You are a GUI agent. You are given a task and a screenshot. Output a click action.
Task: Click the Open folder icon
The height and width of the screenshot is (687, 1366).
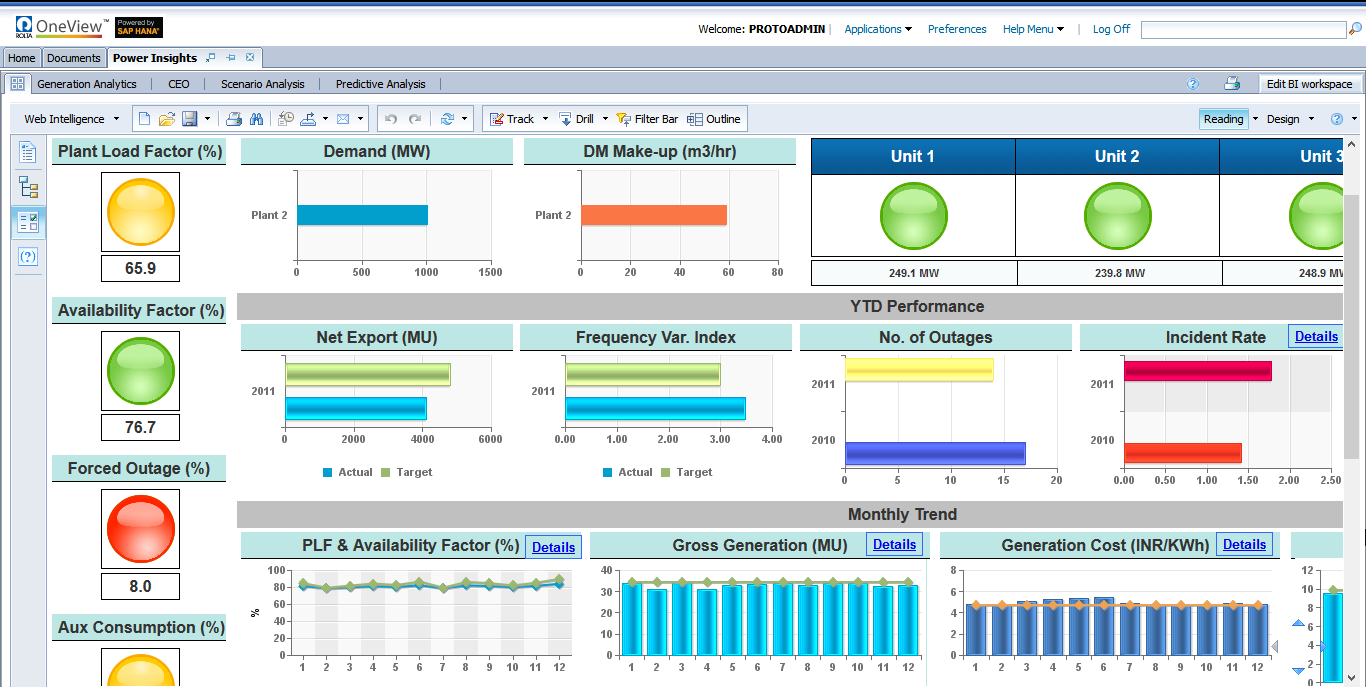click(x=167, y=119)
